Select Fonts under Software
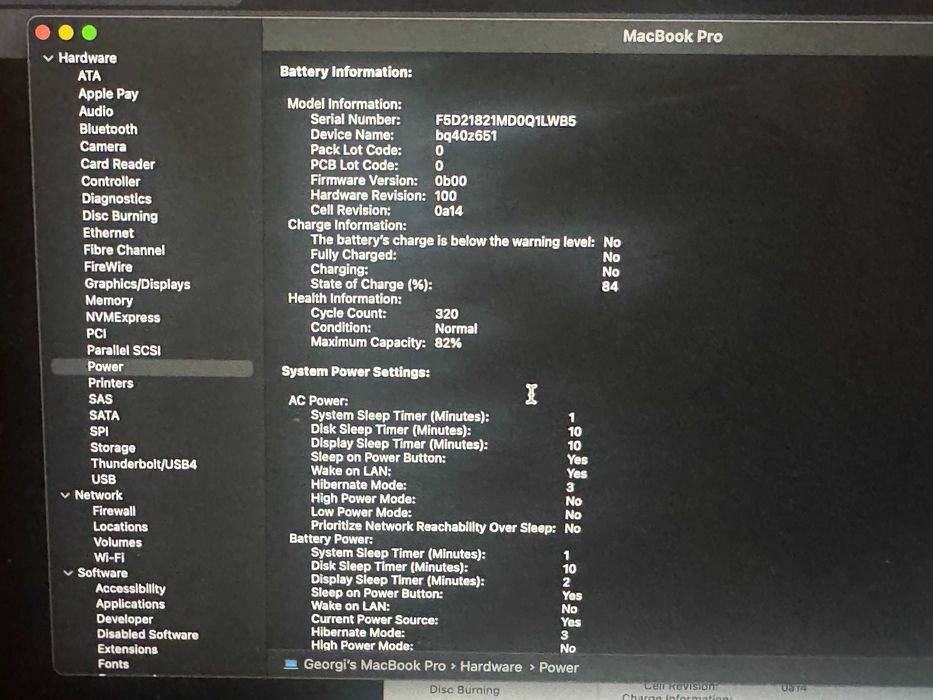The height and width of the screenshot is (700, 933). point(114,664)
